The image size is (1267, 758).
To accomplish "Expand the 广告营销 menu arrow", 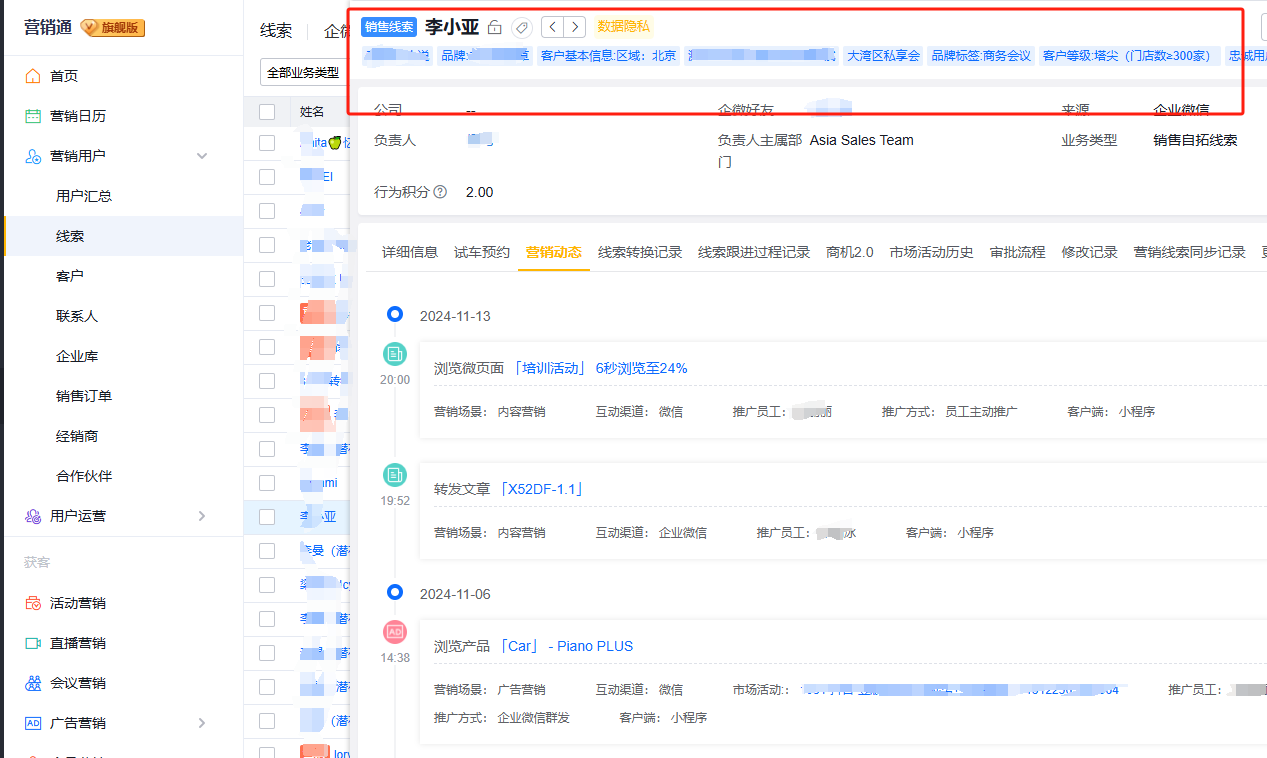I will [202, 723].
